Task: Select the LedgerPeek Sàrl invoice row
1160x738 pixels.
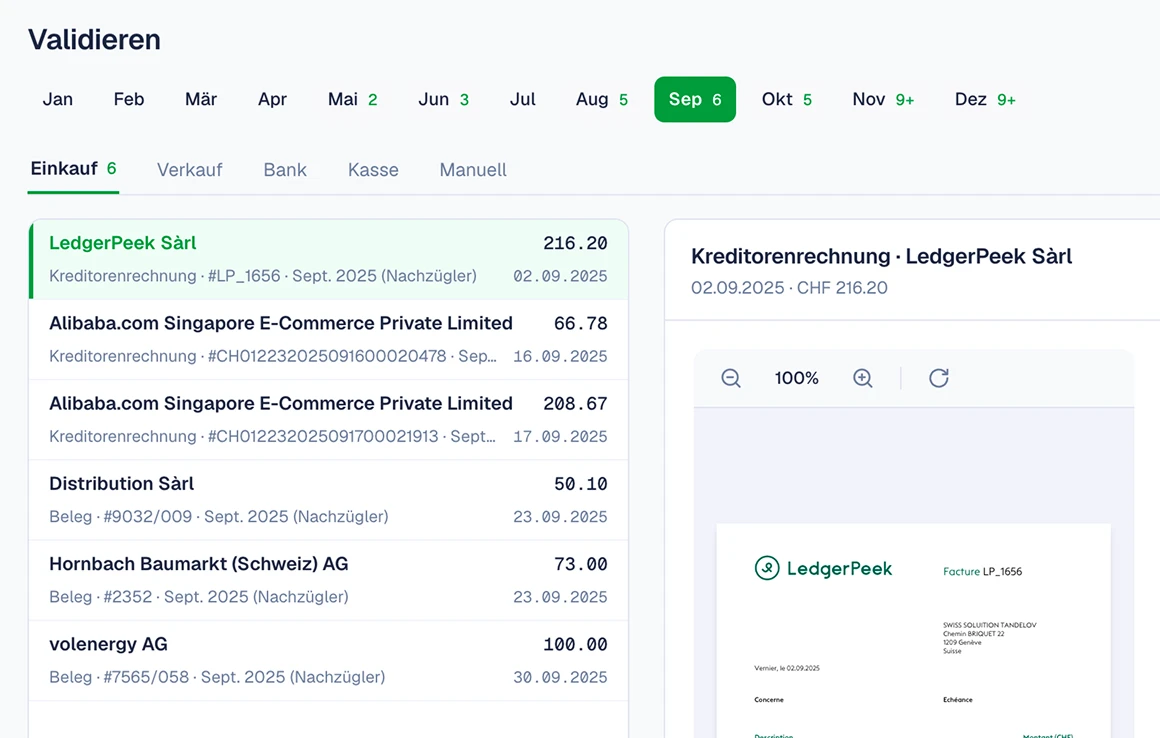Action: click(x=328, y=260)
